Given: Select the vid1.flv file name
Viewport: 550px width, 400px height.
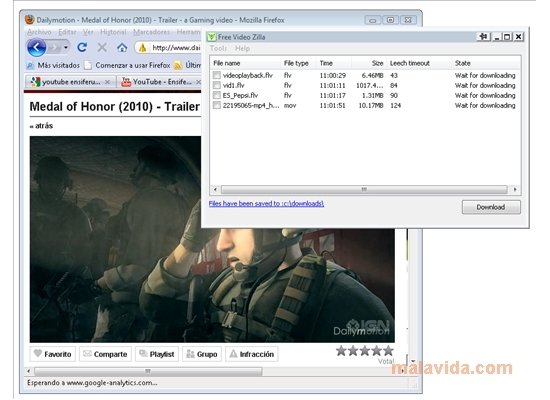Looking at the screenshot, I should coord(234,85).
